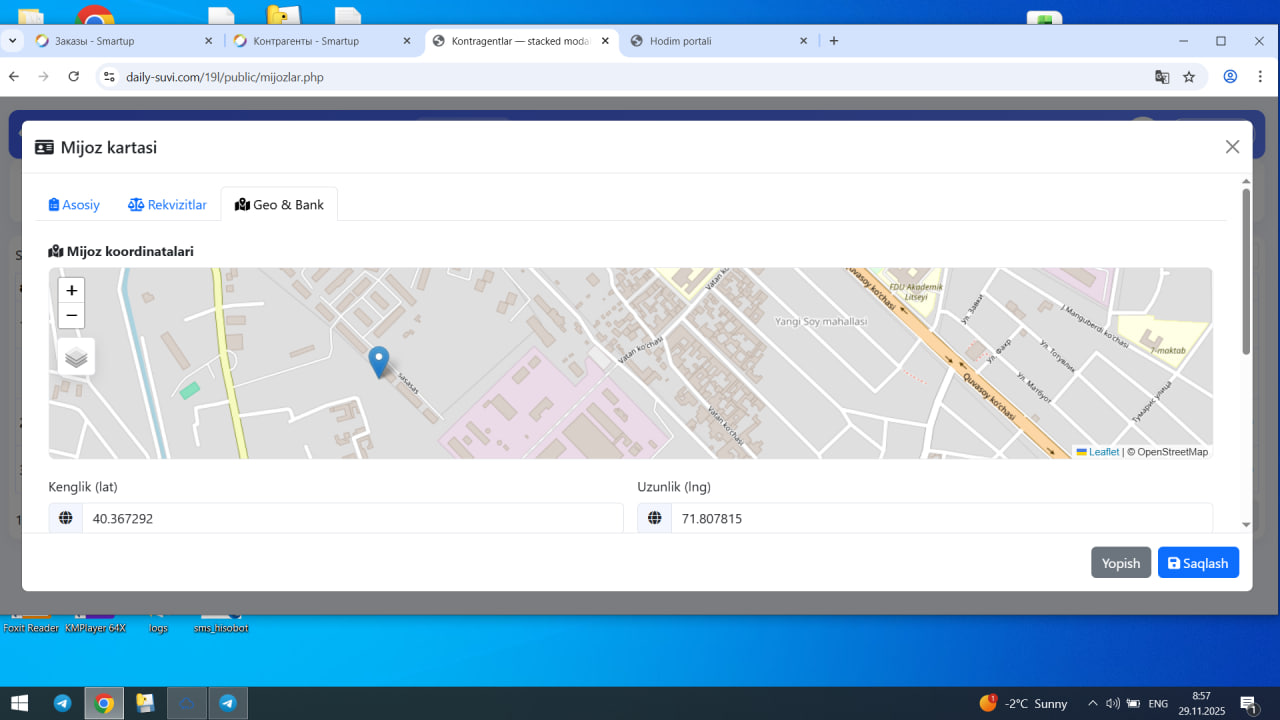Switch to the Rekvizitlar tab
1280x720 pixels.
[x=167, y=205]
